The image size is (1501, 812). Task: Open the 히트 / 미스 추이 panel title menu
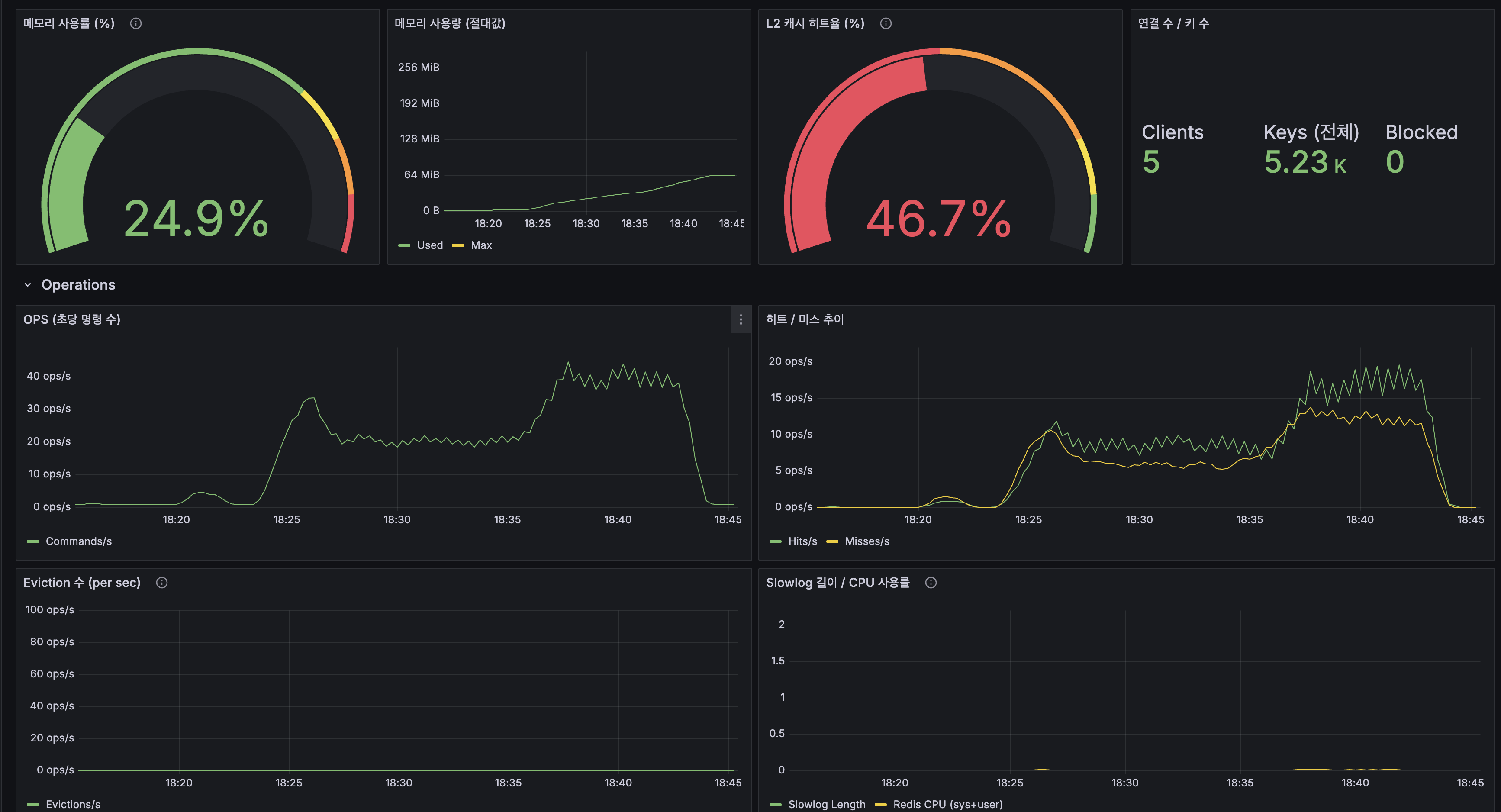[805, 319]
